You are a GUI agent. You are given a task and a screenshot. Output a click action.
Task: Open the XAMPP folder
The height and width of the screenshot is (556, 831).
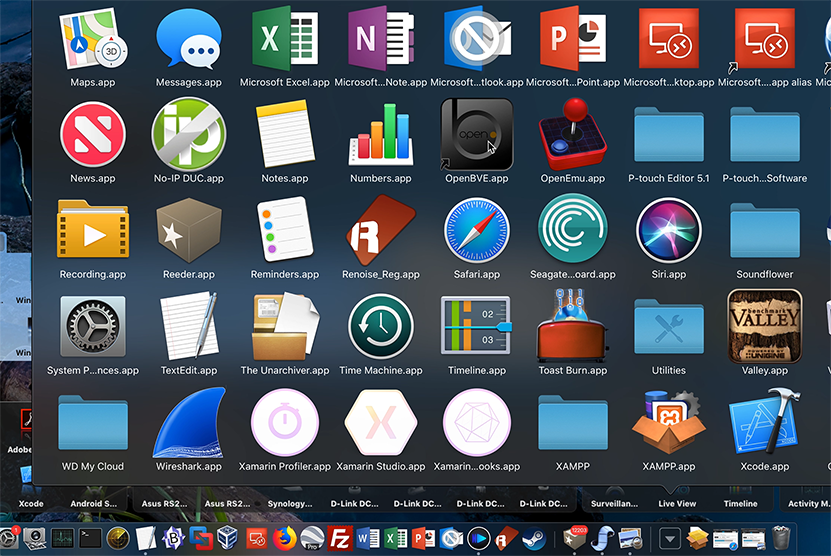point(572,422)
